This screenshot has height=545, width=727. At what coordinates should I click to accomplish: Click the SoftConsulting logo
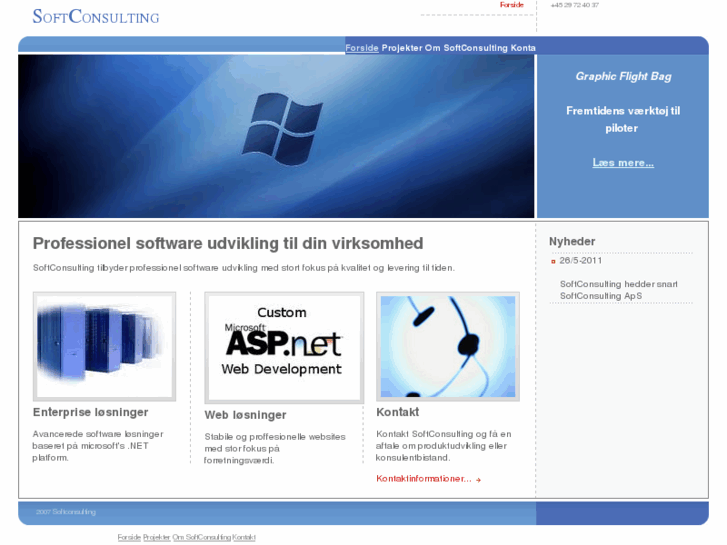96,16
